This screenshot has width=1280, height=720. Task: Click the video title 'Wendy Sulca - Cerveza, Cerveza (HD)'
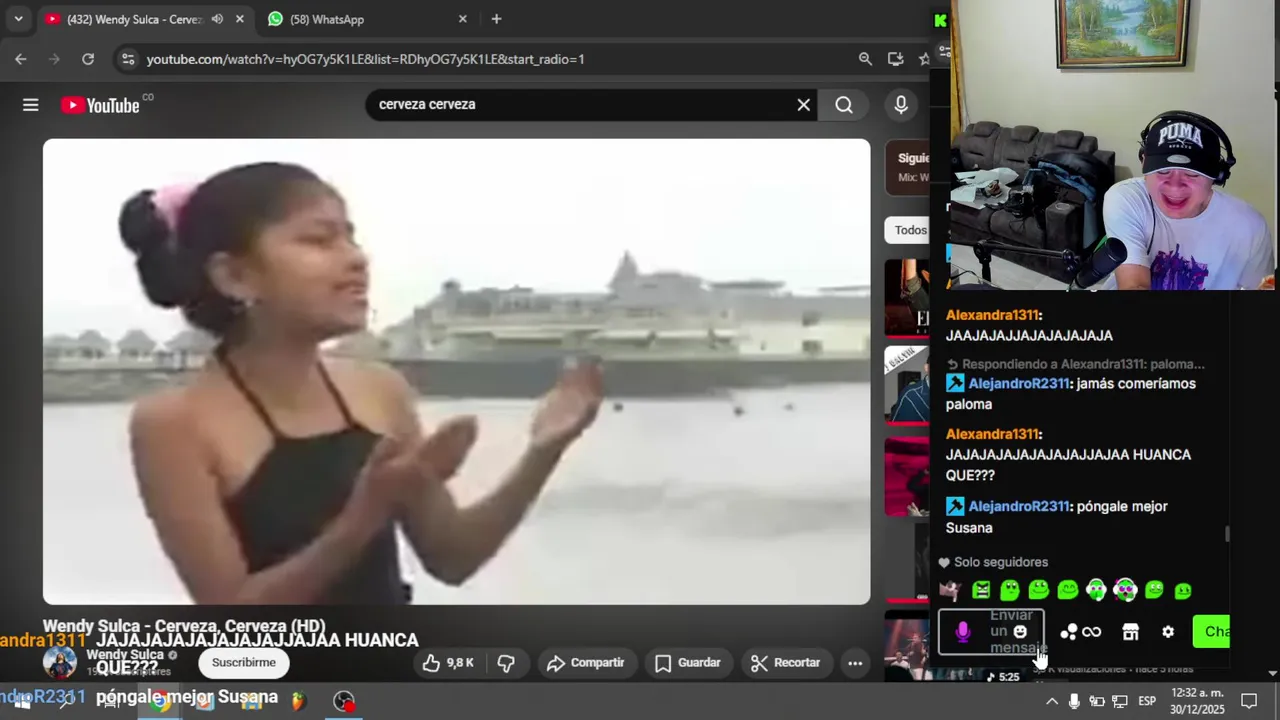click(184, 626)
